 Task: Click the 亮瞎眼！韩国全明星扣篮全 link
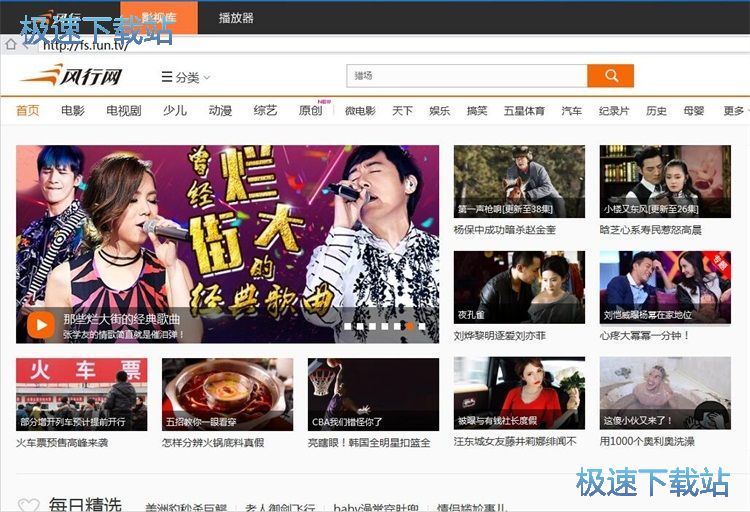pos(369,443)
